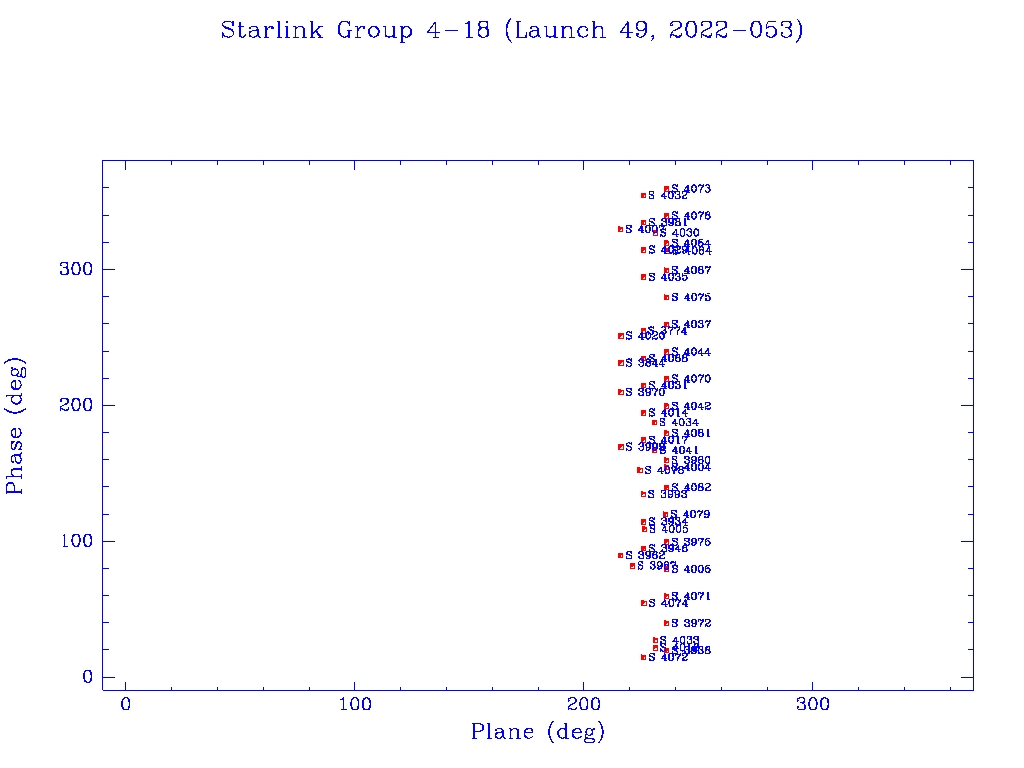Pick the "S 4071" data label
This screenshot has width=1024, height=768.
point(691,596)
